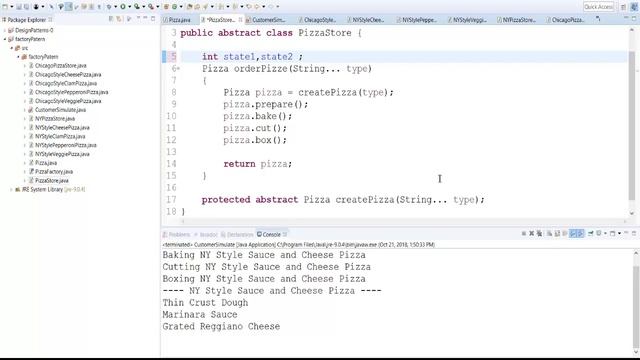Click the Open Console icon
Image resolution: width=640 pixels, height=360 pixels.
612,233
